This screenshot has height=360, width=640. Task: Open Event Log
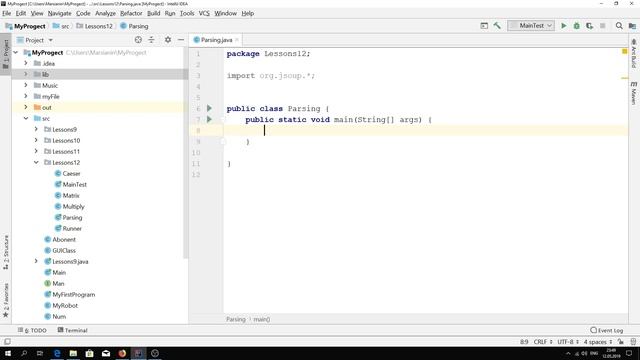tap(607, 330)
